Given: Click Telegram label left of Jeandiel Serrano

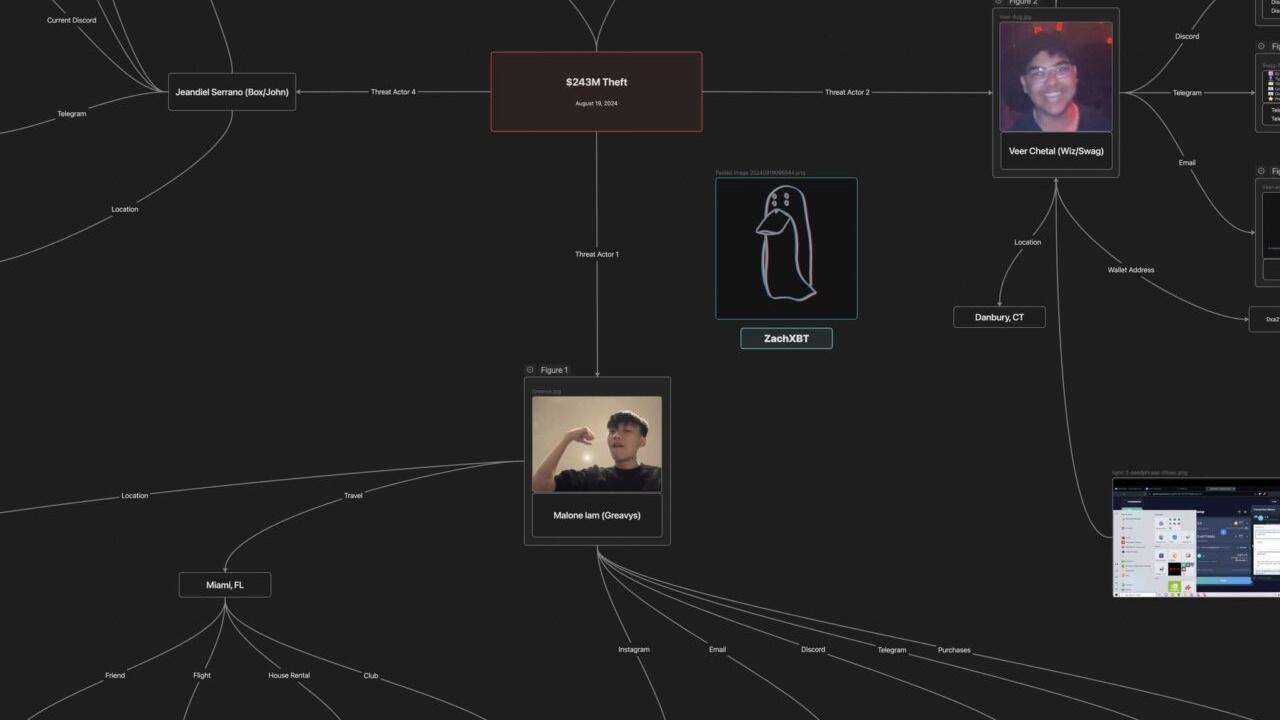Looking at the screenshot, I should pyautogui.click(x=72, y=113).
